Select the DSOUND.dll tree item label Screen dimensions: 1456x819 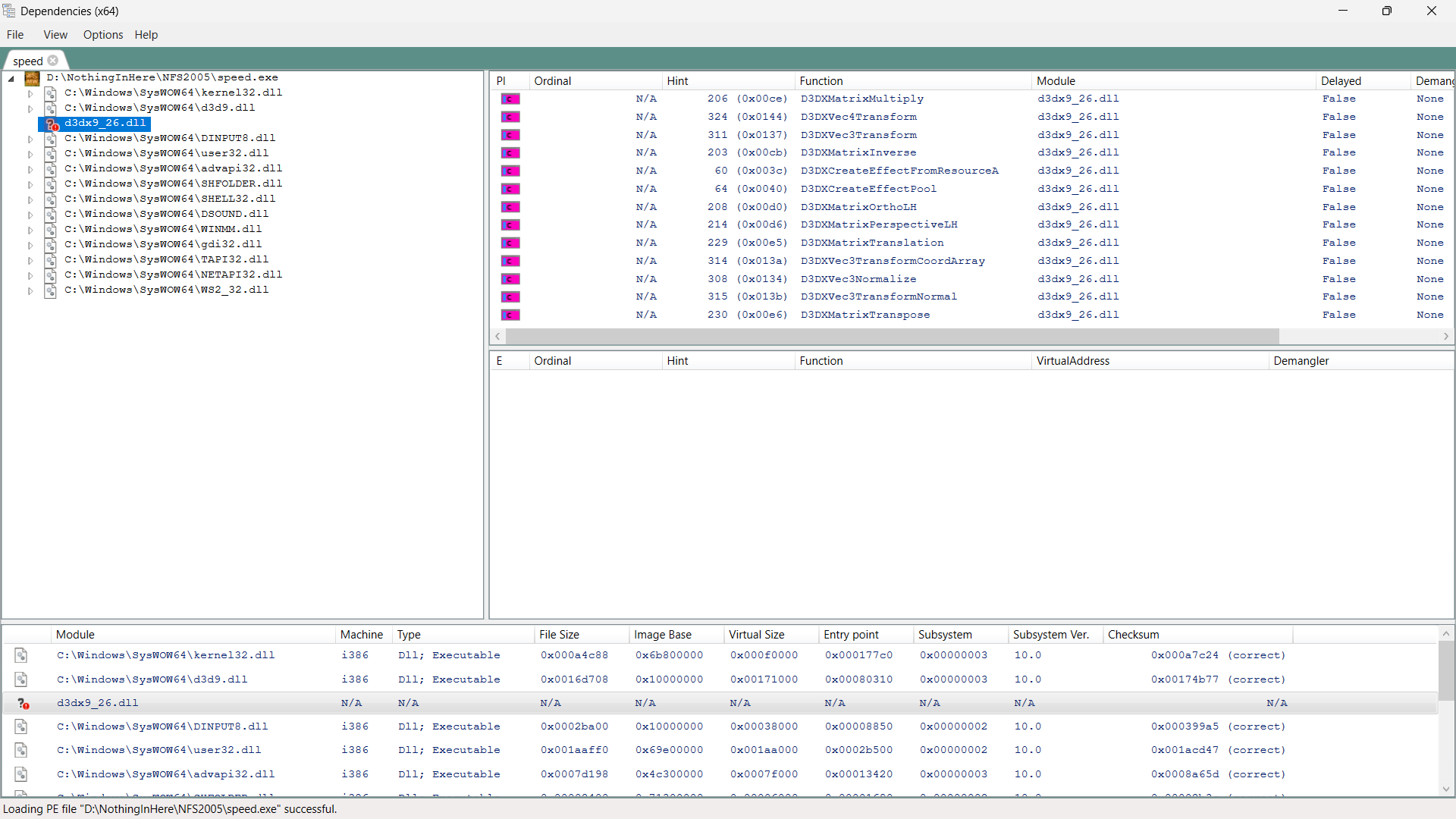point(167,214)
